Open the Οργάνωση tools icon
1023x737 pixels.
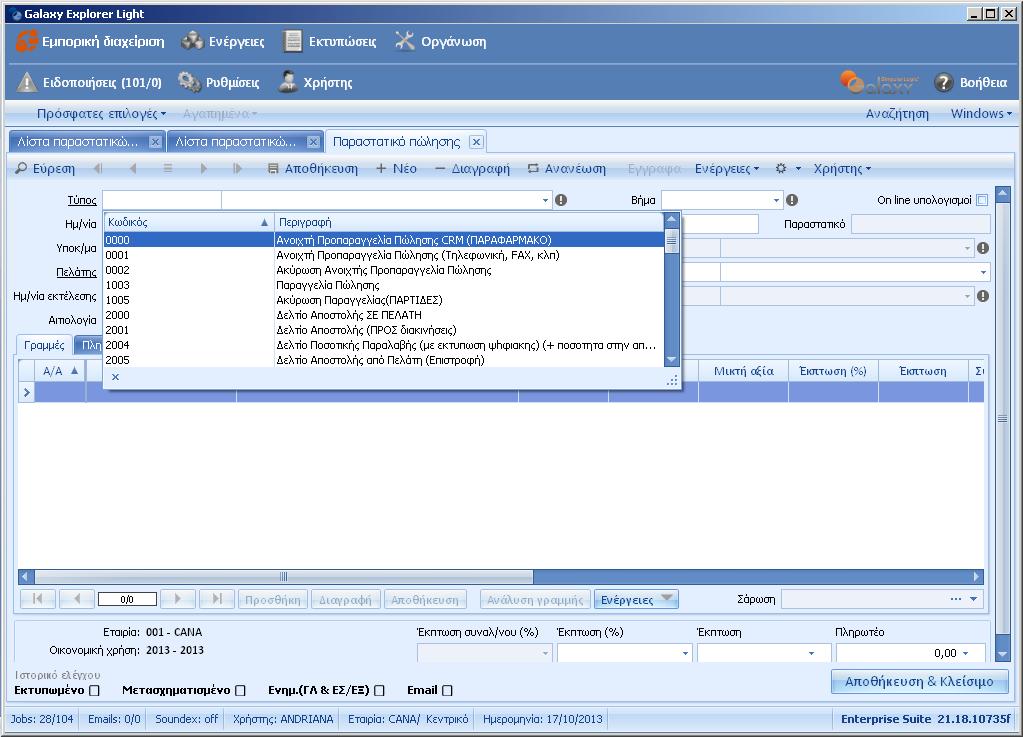coord(405,41)
